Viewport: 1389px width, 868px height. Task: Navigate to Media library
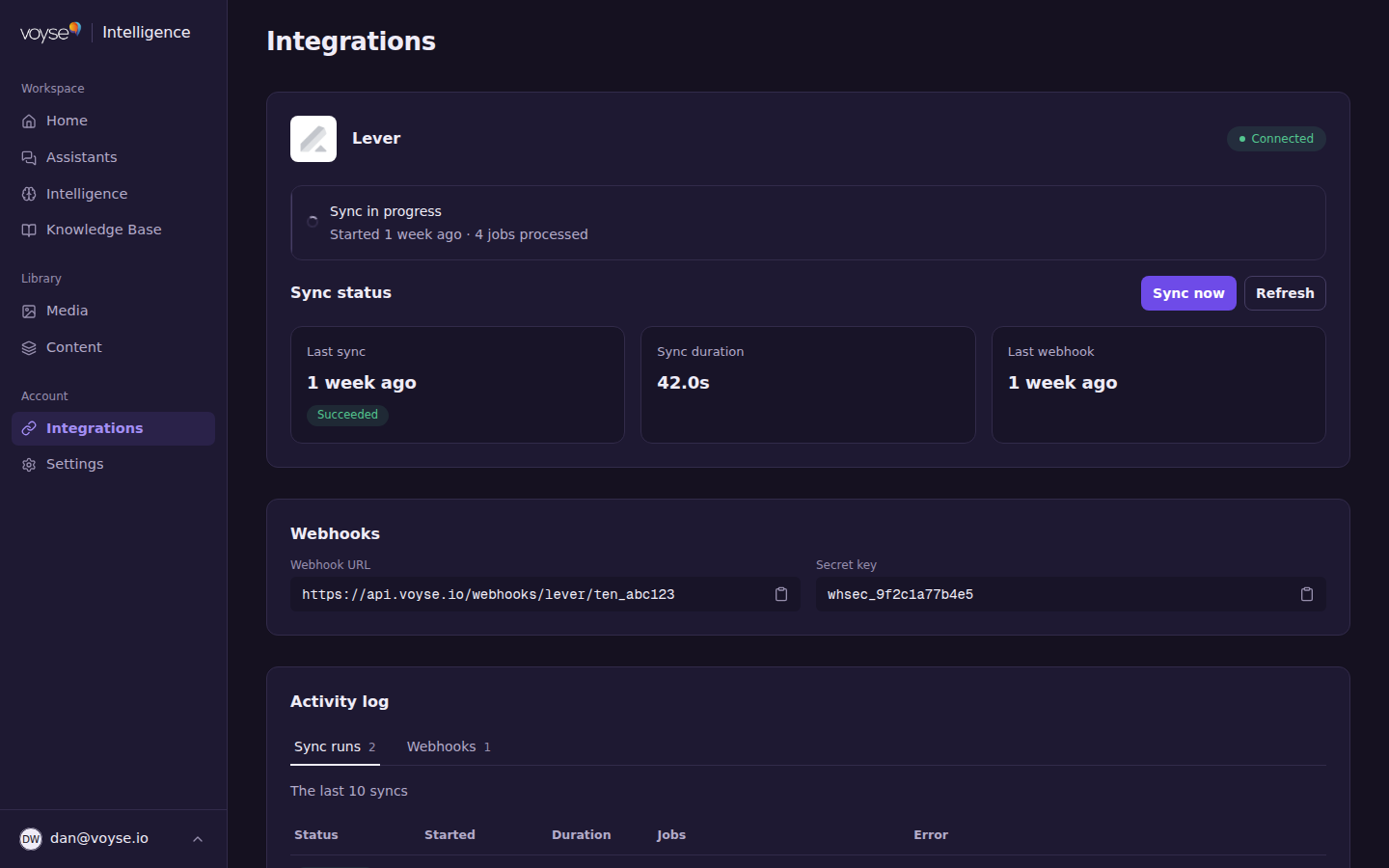click(113, 312)
